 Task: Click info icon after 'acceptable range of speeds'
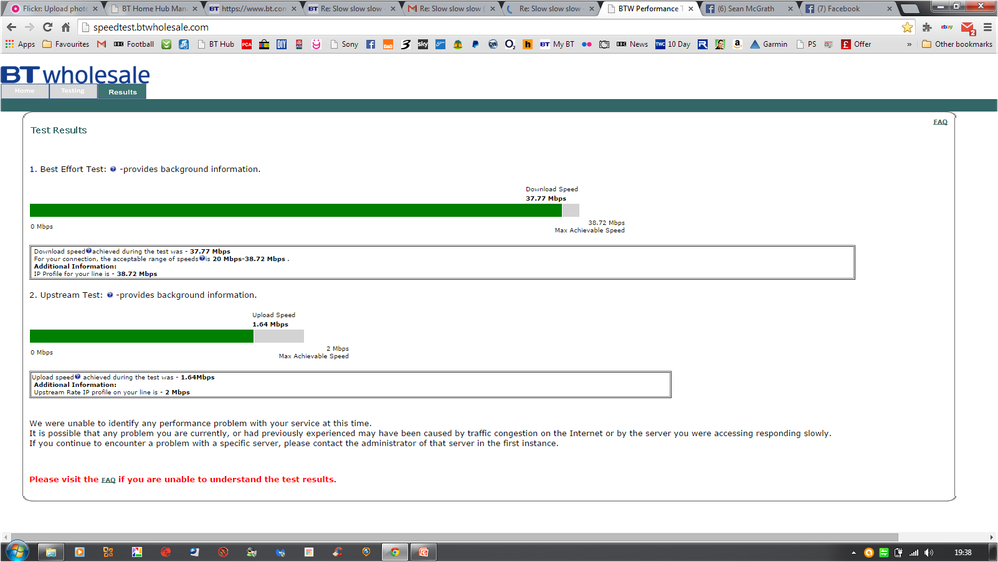point(202,258)
